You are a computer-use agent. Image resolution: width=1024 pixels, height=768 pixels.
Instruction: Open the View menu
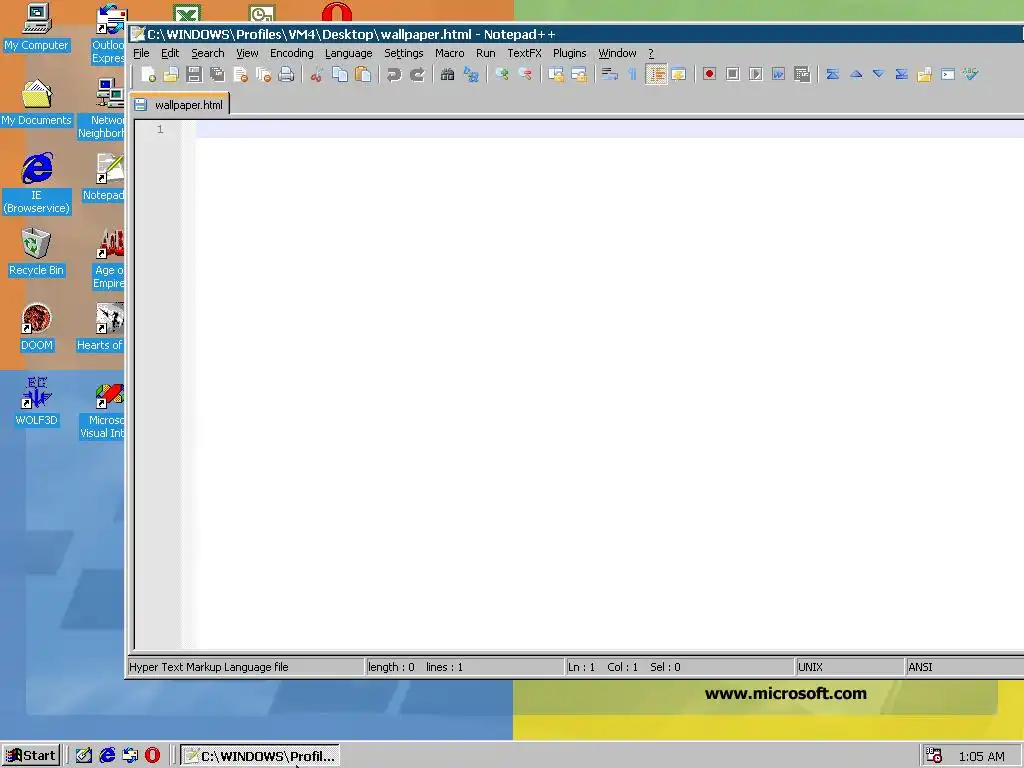point(247,54)
